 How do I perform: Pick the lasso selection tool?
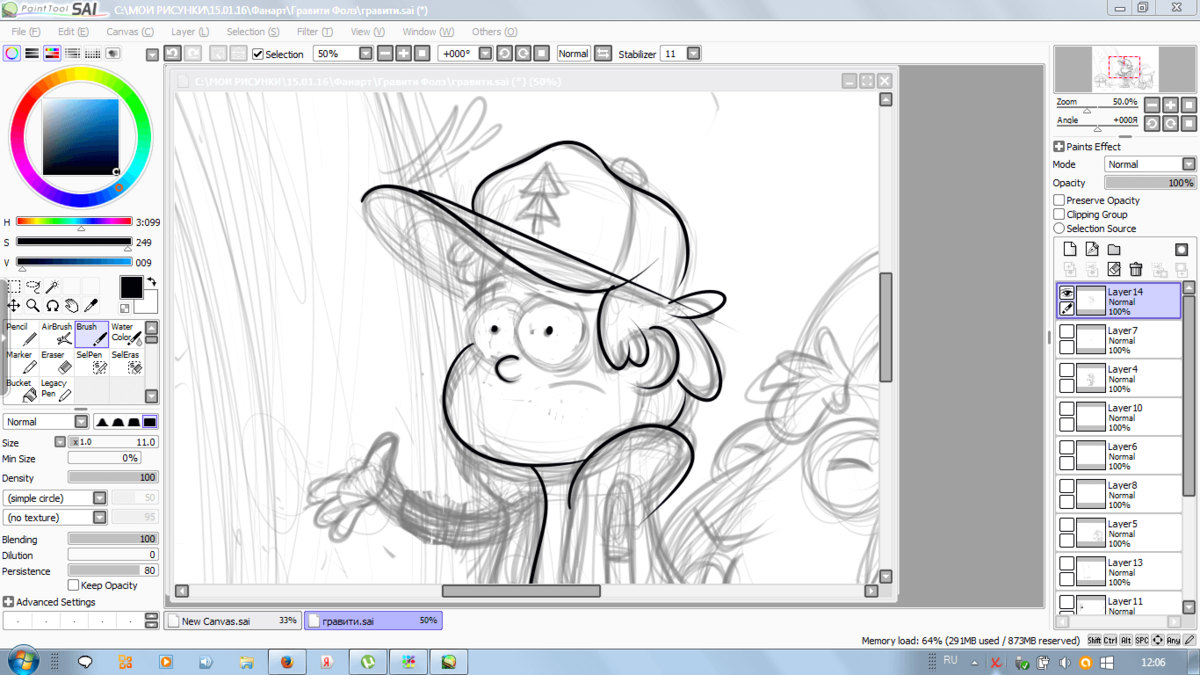tap(33, 287)
